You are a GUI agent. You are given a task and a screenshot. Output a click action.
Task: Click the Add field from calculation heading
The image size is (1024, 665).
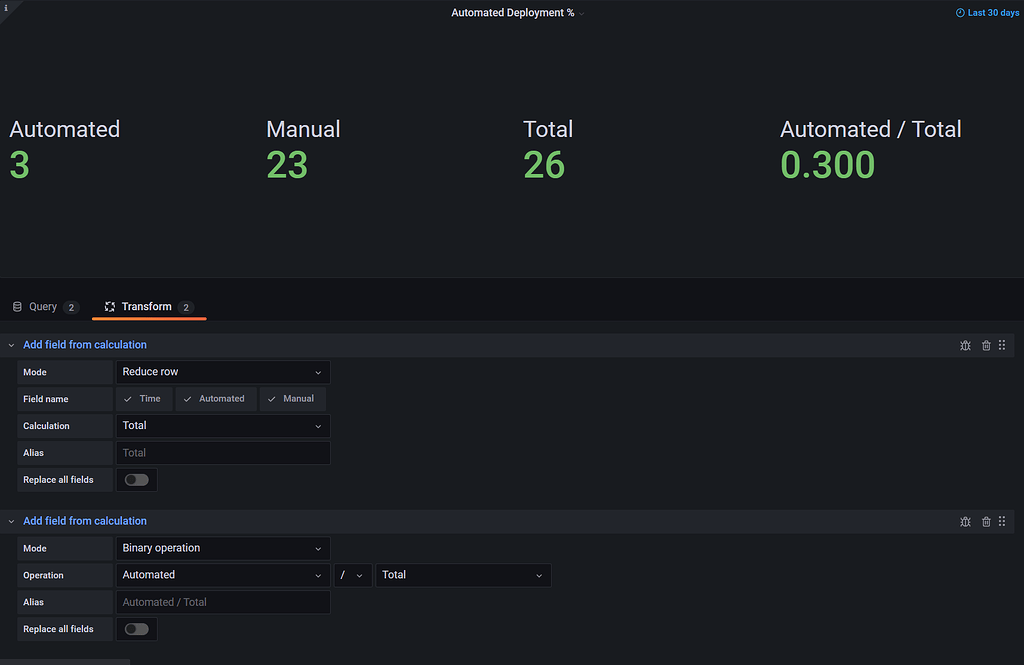pyautogui.click(x=84, y=344)
